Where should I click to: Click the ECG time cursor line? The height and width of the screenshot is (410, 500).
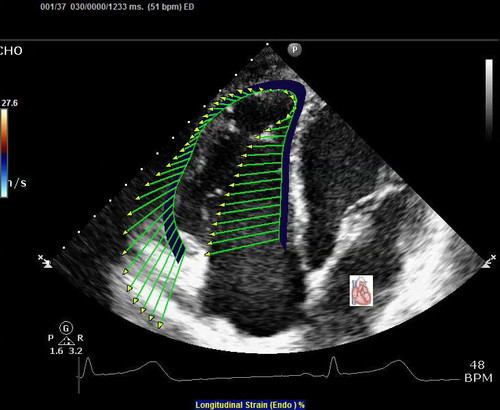click(x=79, y=375)
